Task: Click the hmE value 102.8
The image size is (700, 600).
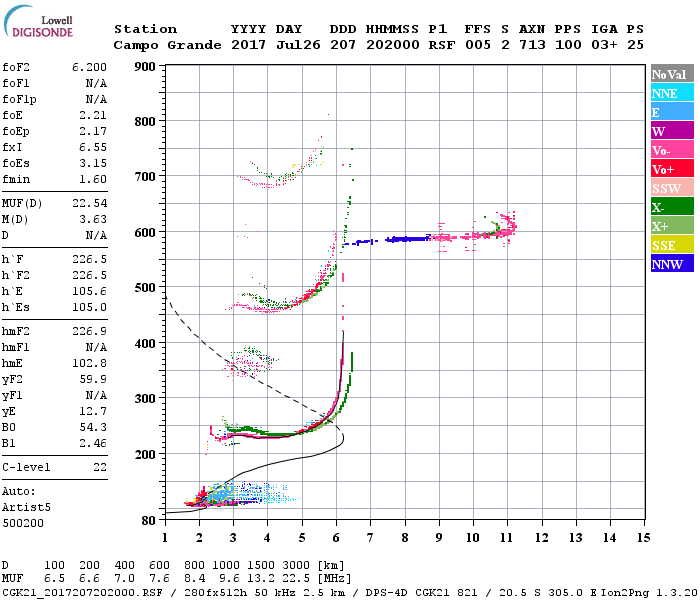Action: [x=89, y=363]
